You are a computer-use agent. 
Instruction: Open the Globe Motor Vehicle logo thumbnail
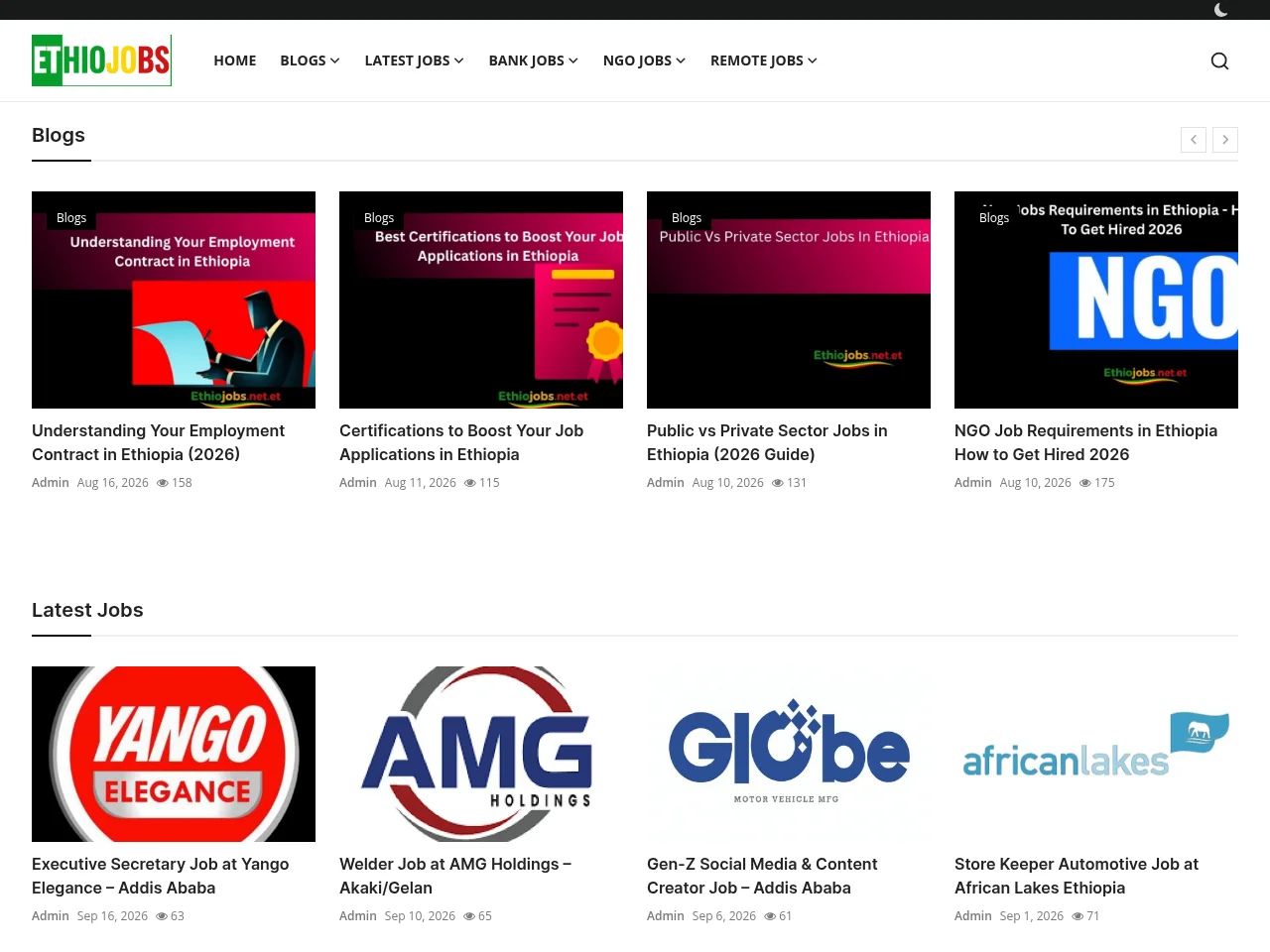pos(789,754)
